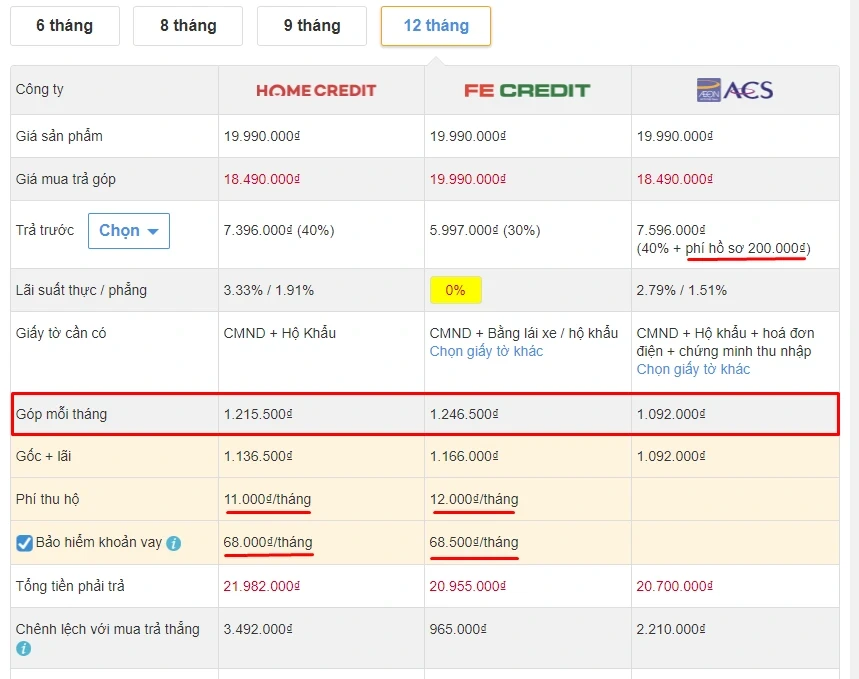Select the 6 tháng tab
This screenshot has height=679, width=859.
point(64,26)
